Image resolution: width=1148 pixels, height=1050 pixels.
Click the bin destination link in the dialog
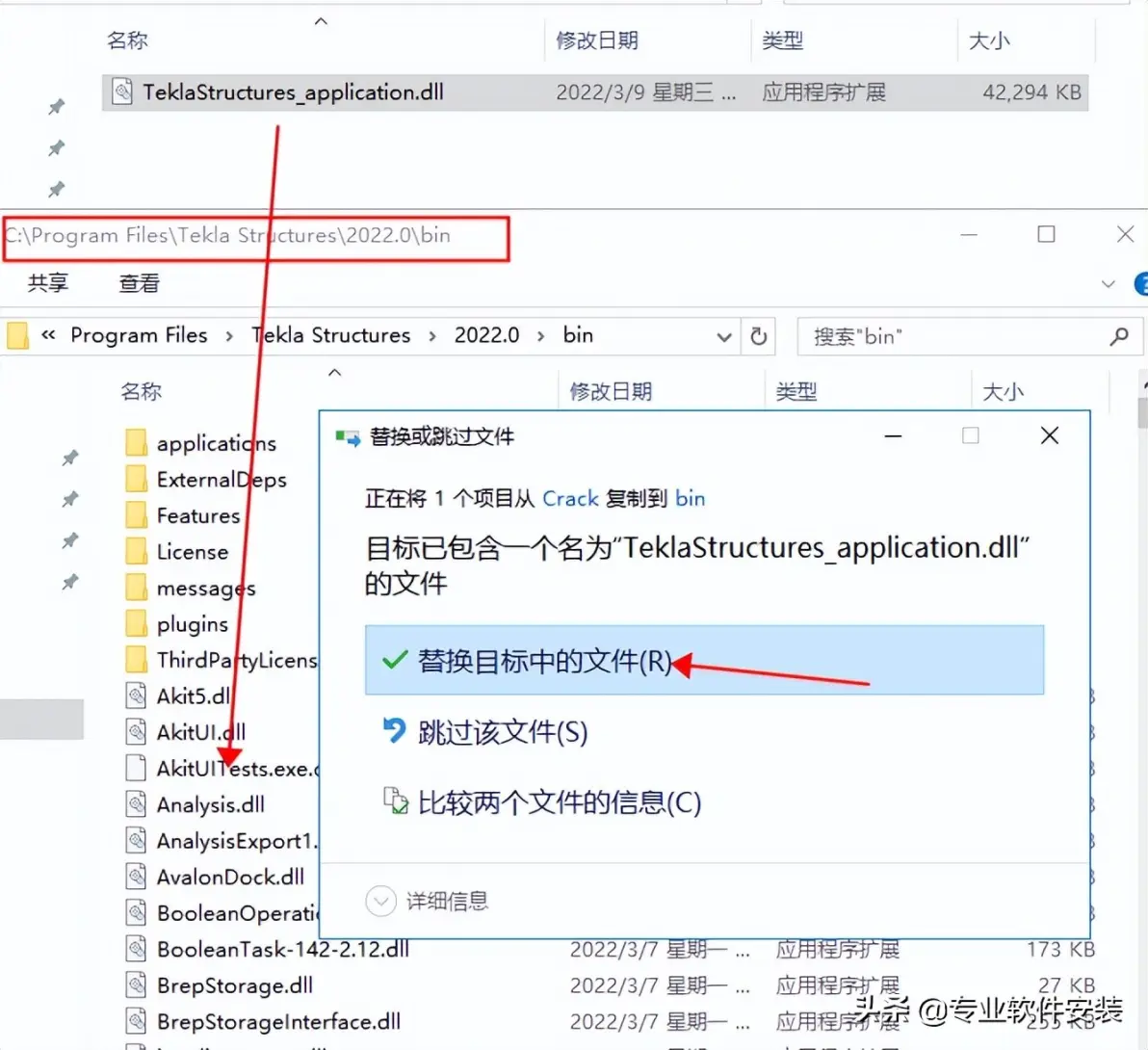point(690,499)
